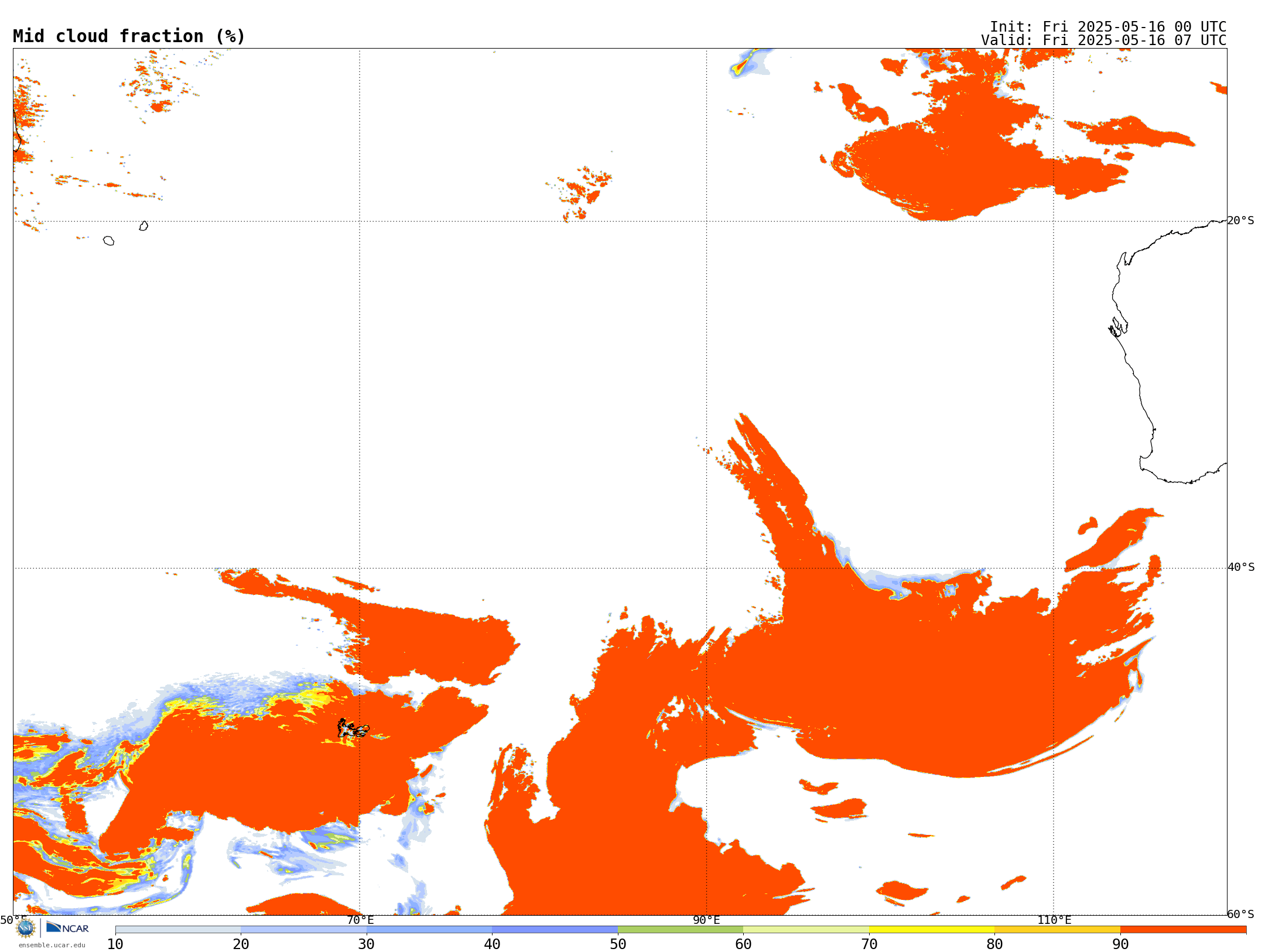Open the ensemble.ucar.edu link text

tap(52, 945)
